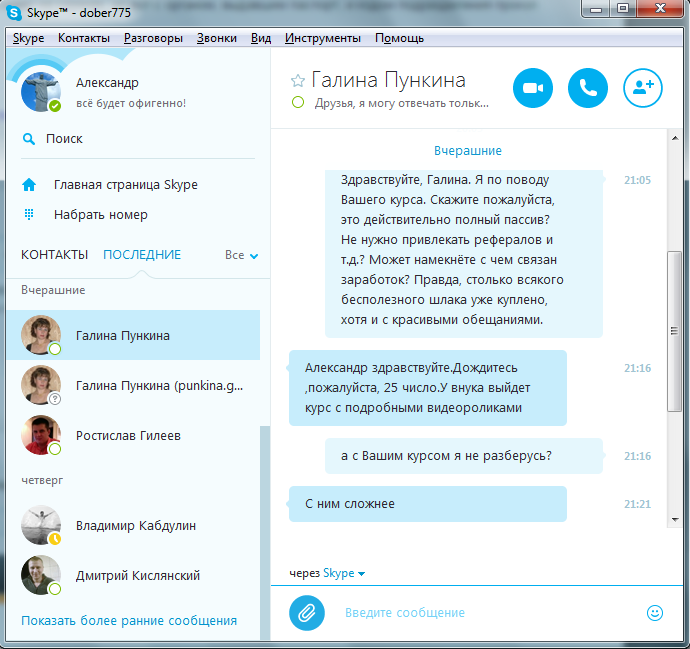Select Галина Пункина (punkina.g... contact

pyautogui.click(x=133, y=385)
